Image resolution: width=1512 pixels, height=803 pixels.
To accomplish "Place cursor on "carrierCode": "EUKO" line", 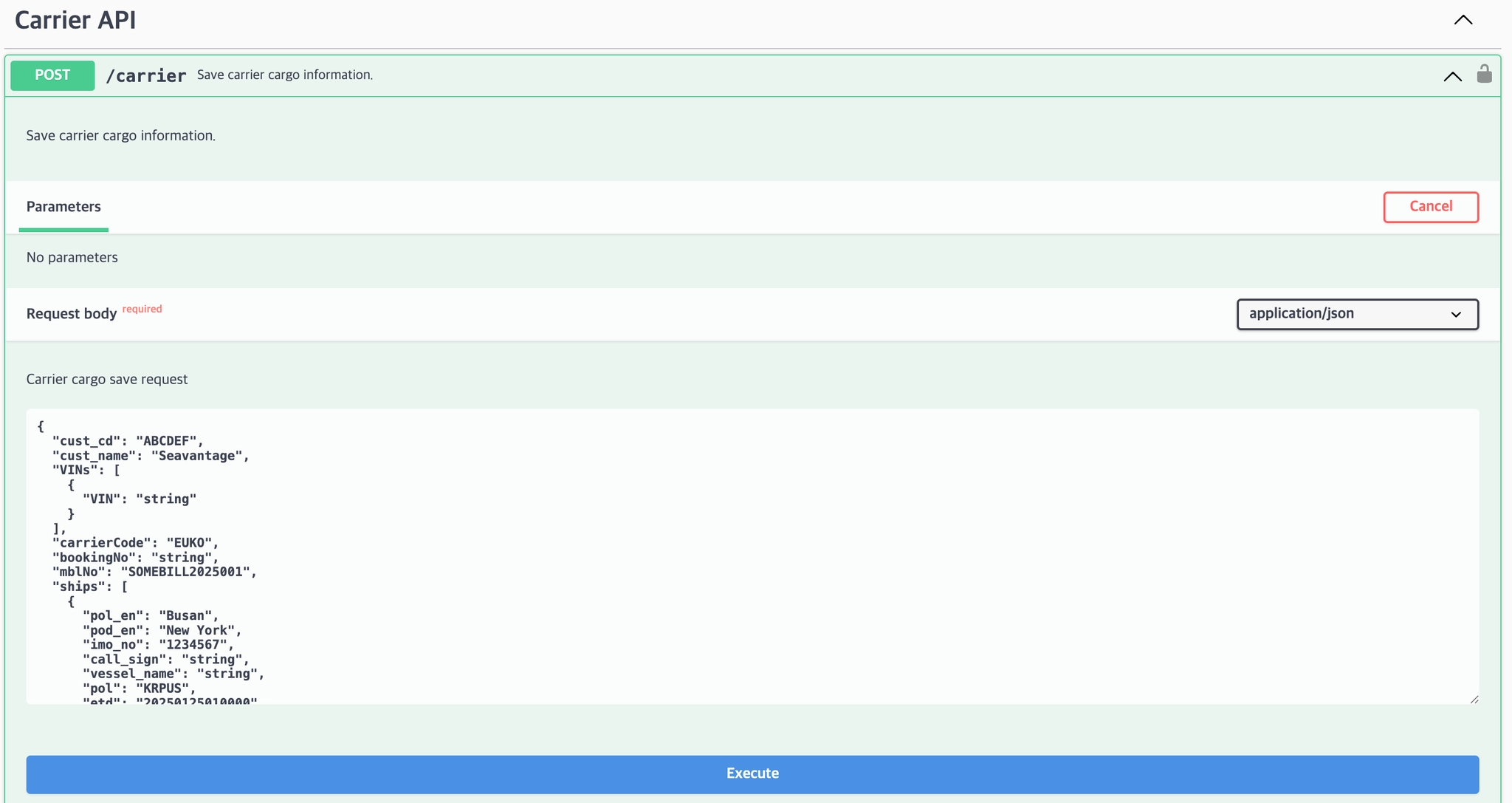I will point(135,543).
